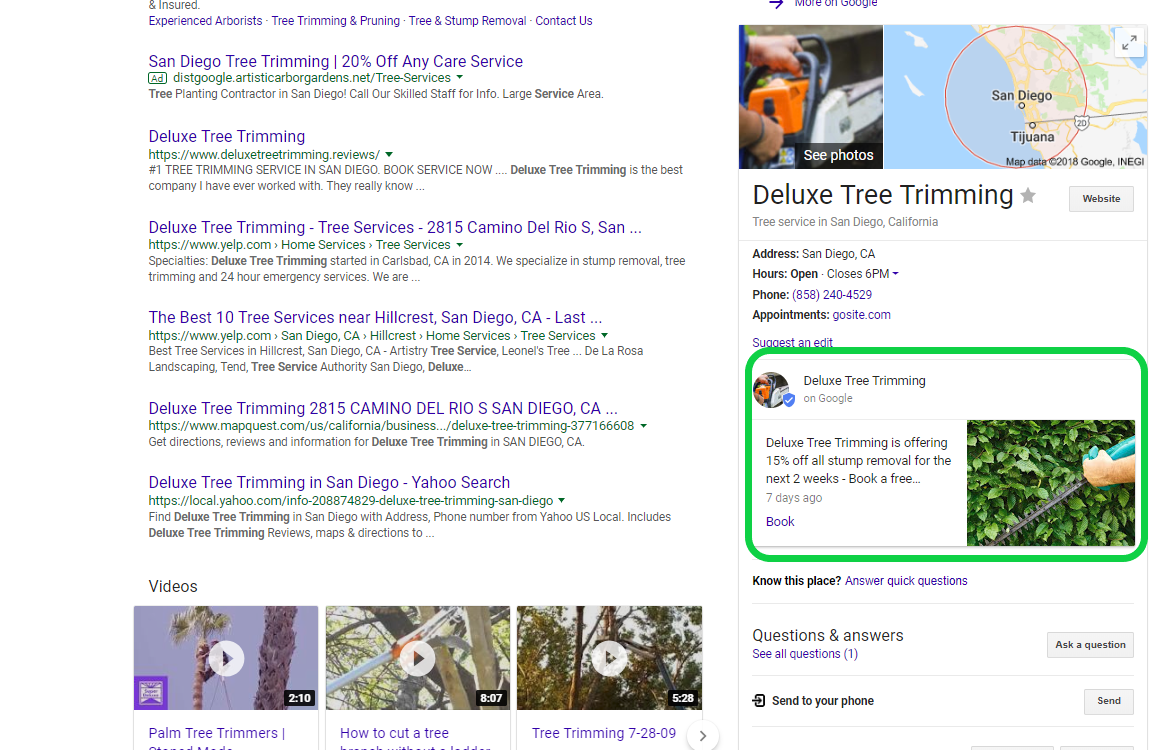Click the 15% off stump removal post text
Viewport: 1154px width, 750px height.
(x=858, y=461)
